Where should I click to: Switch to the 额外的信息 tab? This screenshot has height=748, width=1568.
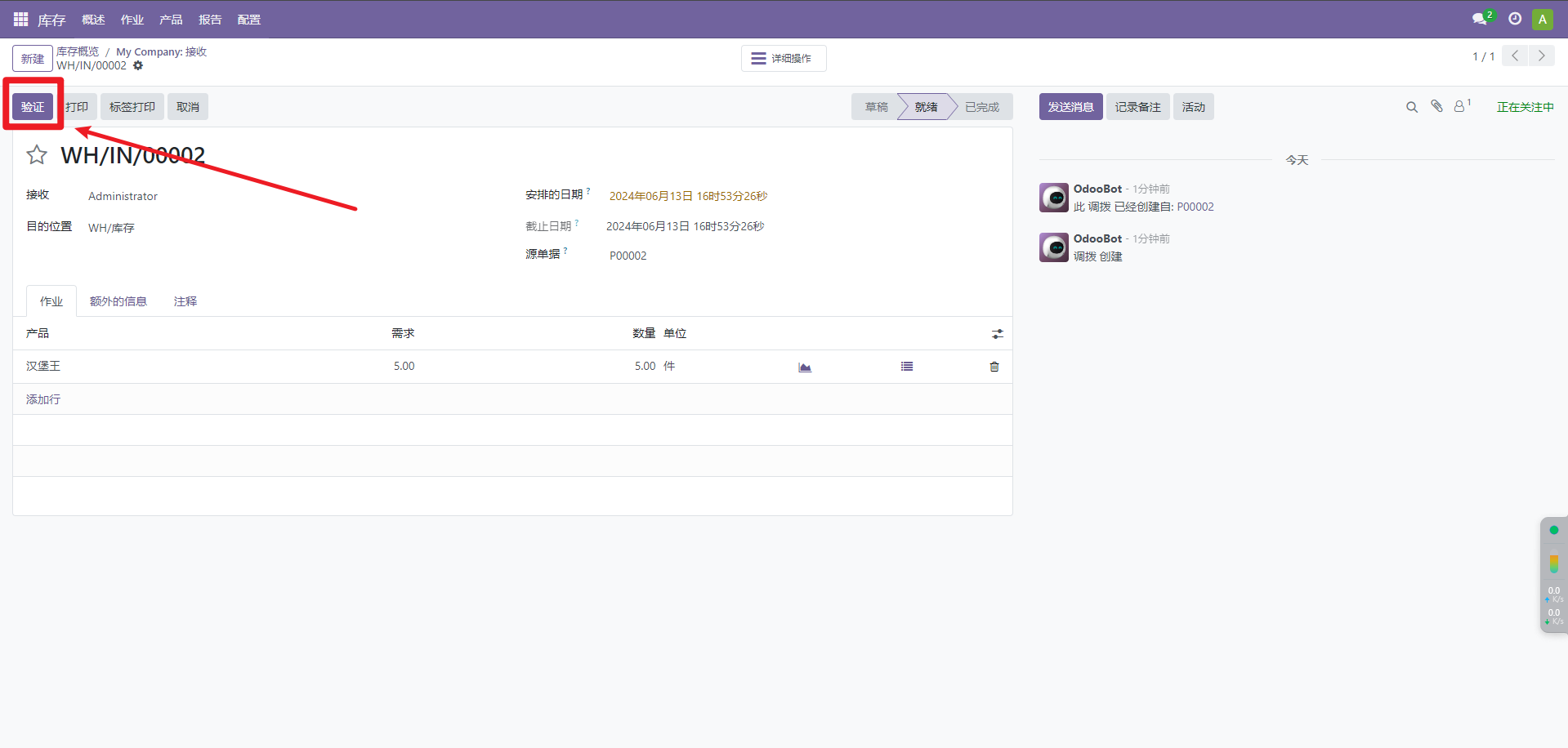point(118,301)
